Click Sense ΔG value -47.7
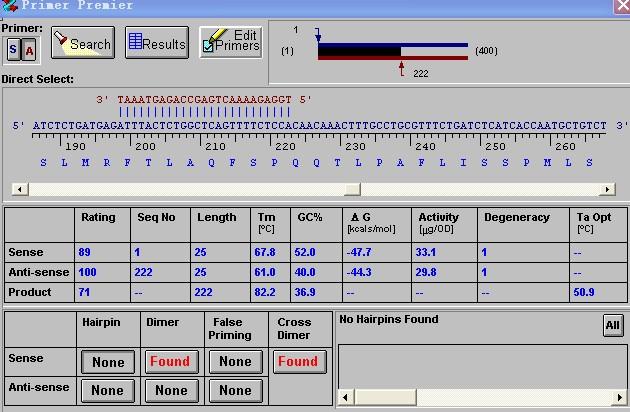 (x=359, y=252)
